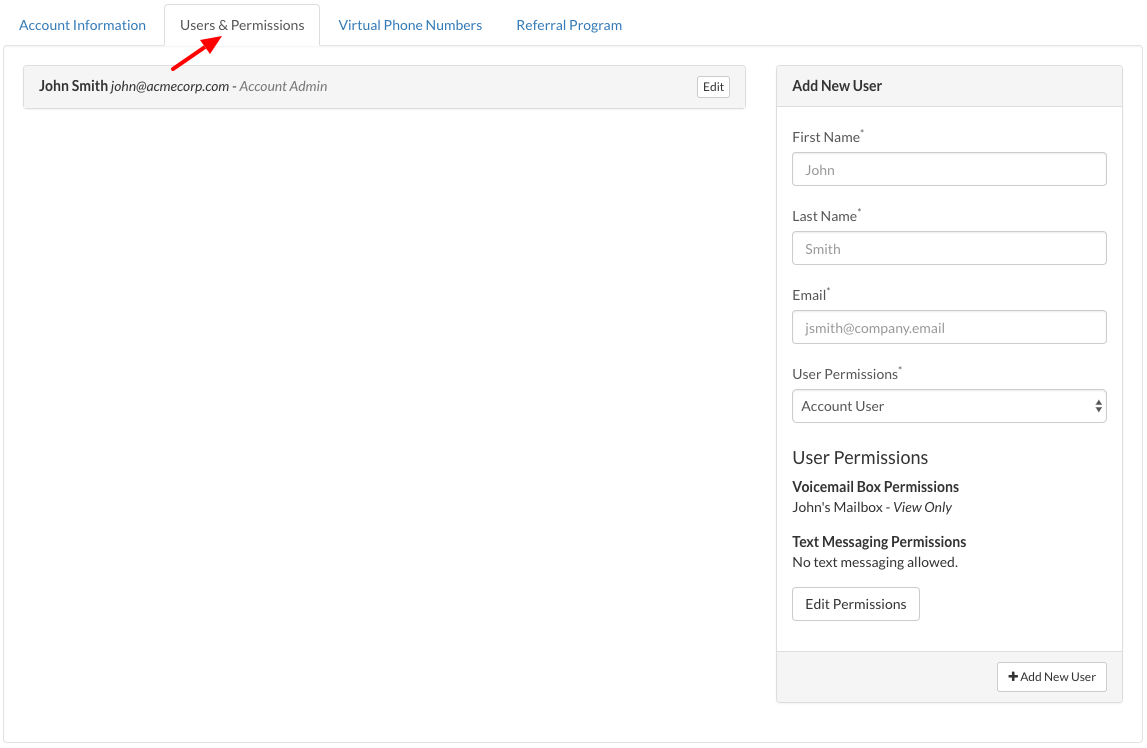Expand the Account User permissions dropdown
Screen dimensions: 1147x748
pyautogui.click(x=949, y=406)
